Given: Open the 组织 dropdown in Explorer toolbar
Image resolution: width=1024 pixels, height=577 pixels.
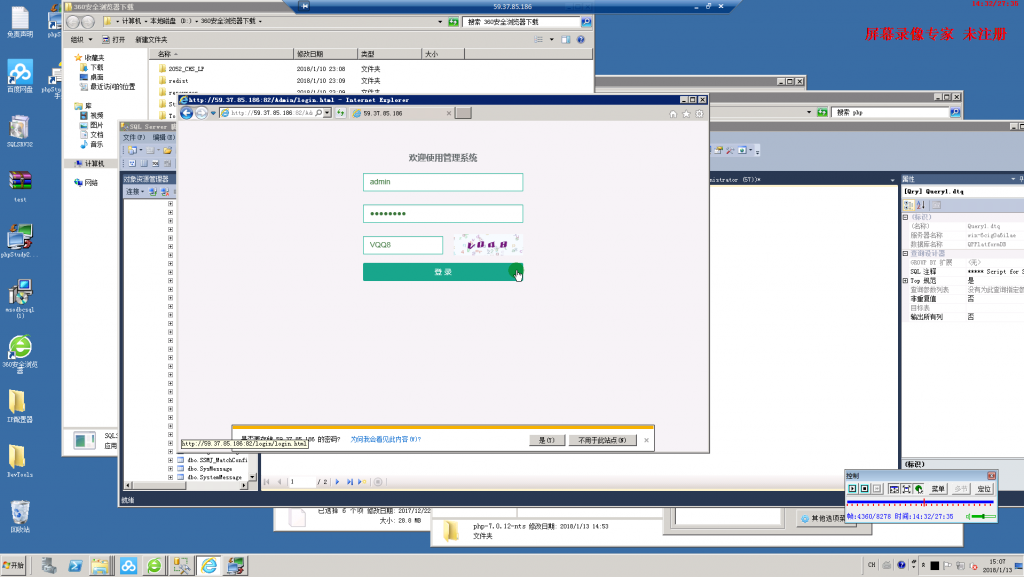Looking at the screenshot, I should coord(79,39).
